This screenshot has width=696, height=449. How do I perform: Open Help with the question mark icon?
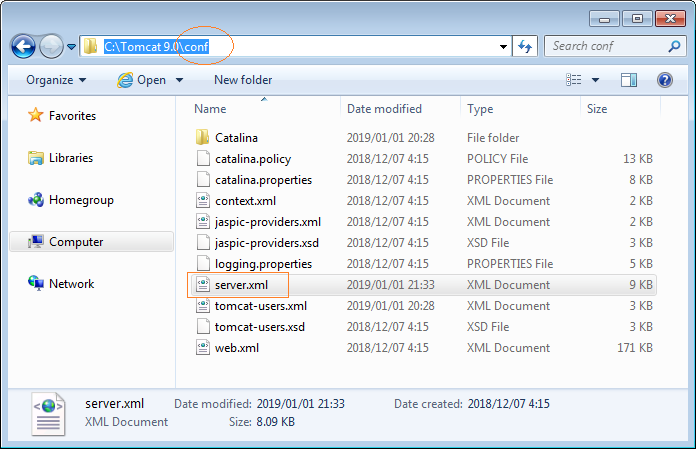click(664, 80)
